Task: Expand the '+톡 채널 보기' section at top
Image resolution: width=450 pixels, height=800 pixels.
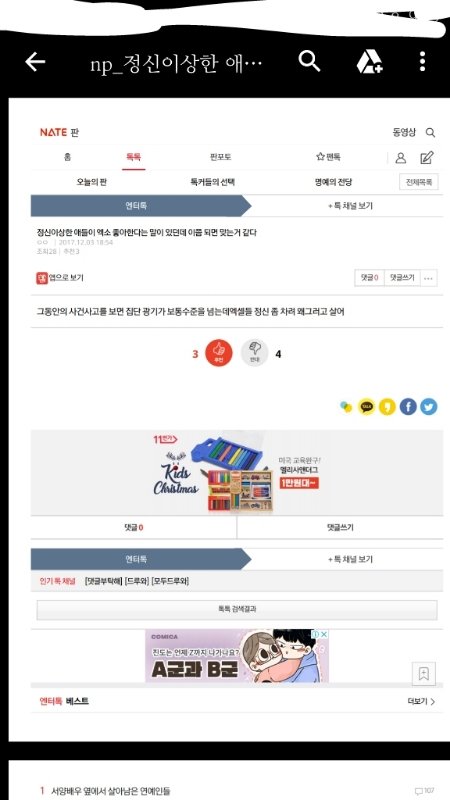Action: point(350,206)
